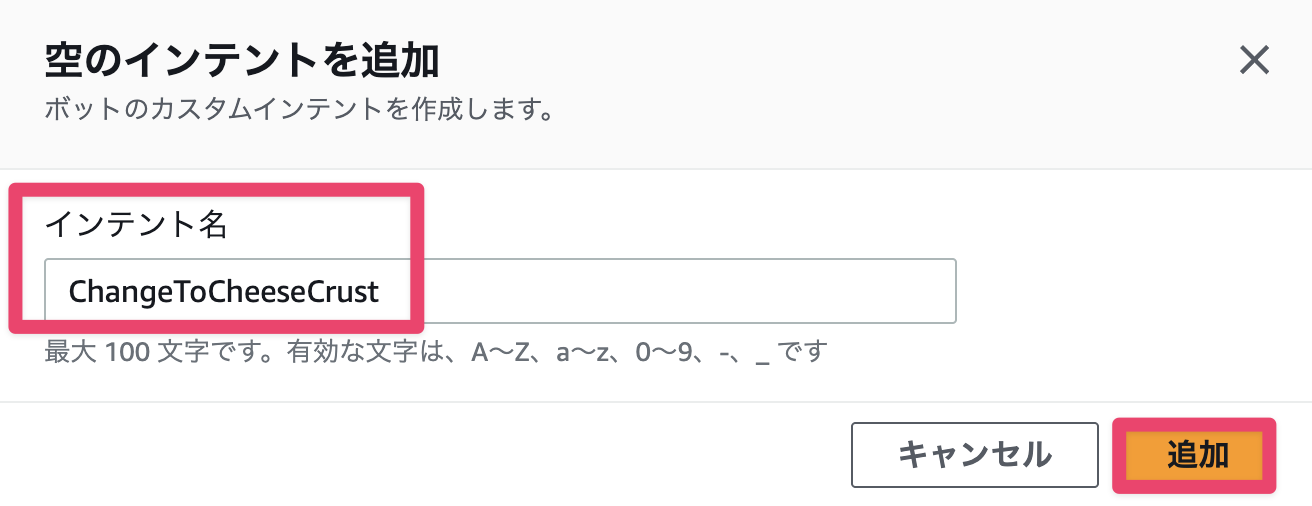This screenshot has height=506, width=1312.
Task: Place cursor at end of ChangeToCheeseCrust
Action: pyautogui.click(x=381, y=291)
